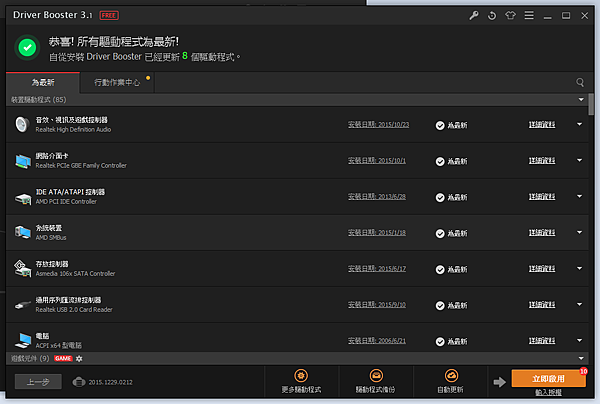Click the install date 2015/9/10

pyautogui.click(x=377, y=305)
